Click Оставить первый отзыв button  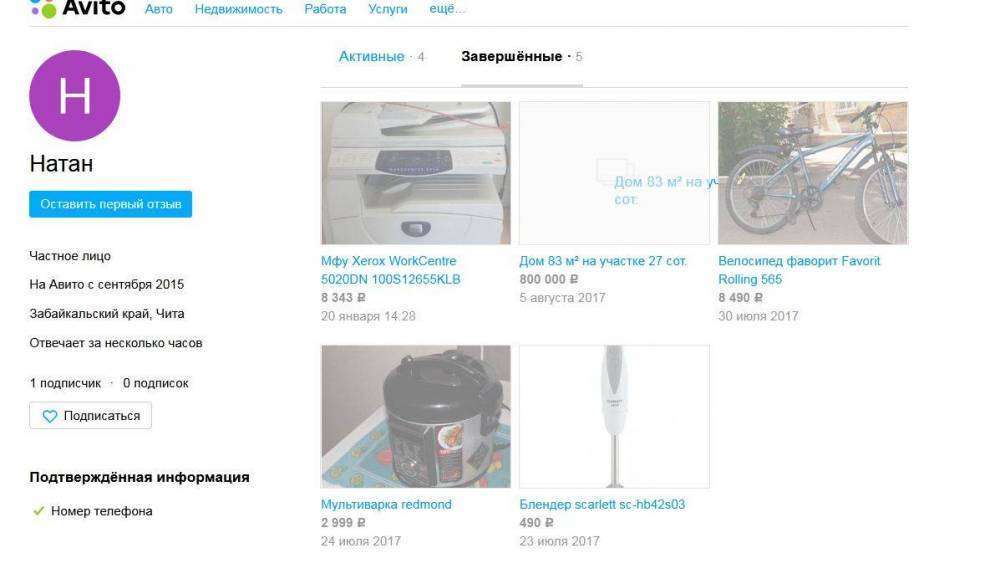[x=110, y=204]
